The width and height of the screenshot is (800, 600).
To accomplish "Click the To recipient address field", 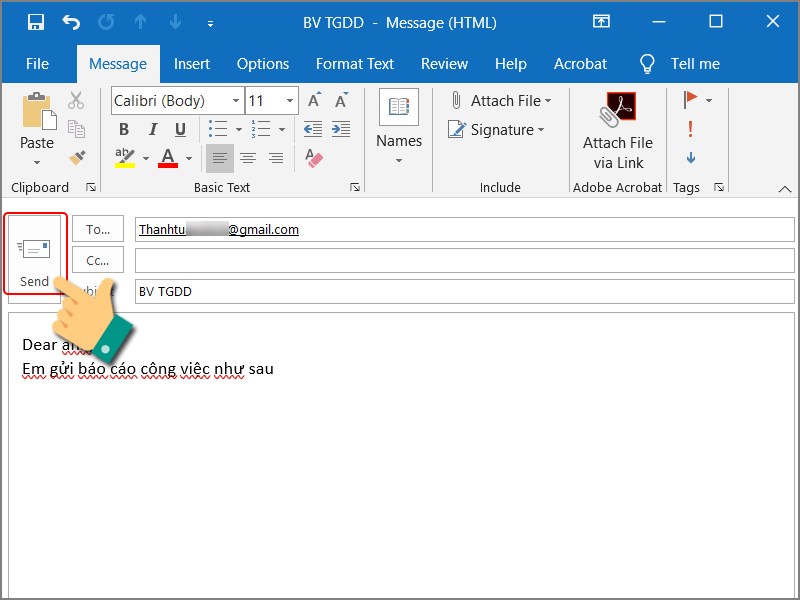I will (x=465, y=230).
